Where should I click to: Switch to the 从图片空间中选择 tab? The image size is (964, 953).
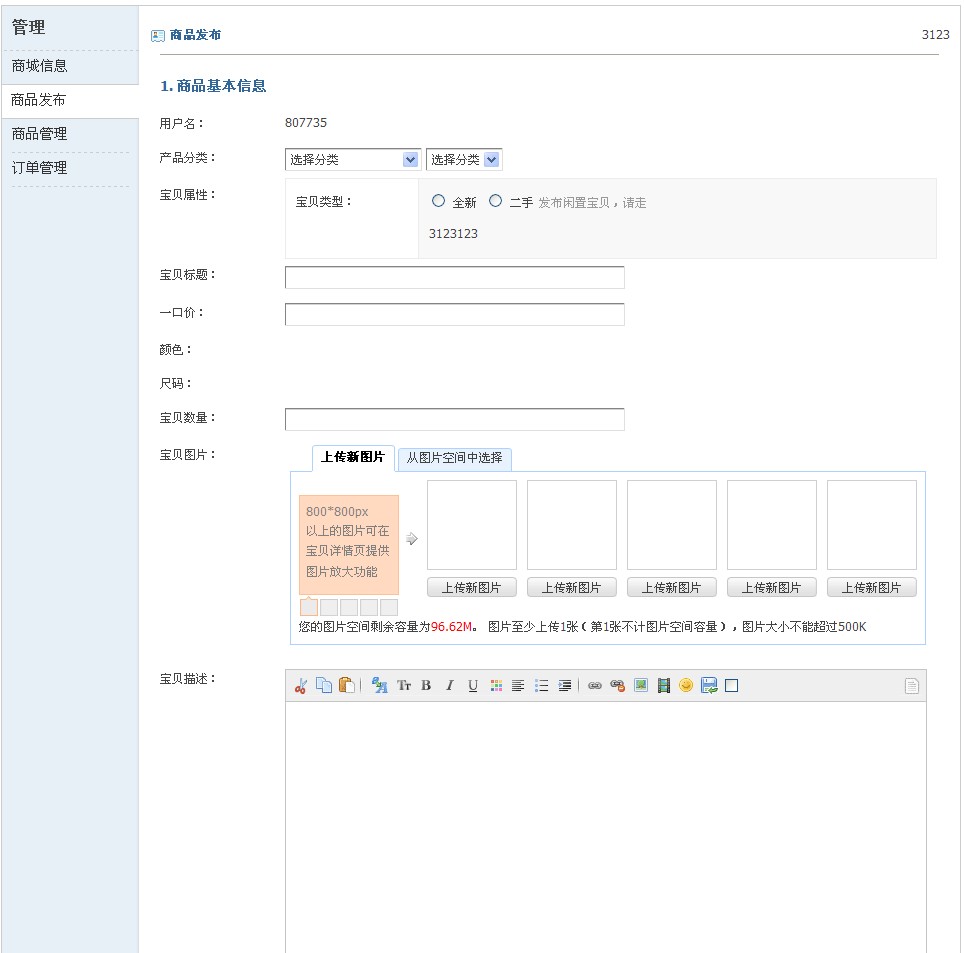click(x=455, y=460)
